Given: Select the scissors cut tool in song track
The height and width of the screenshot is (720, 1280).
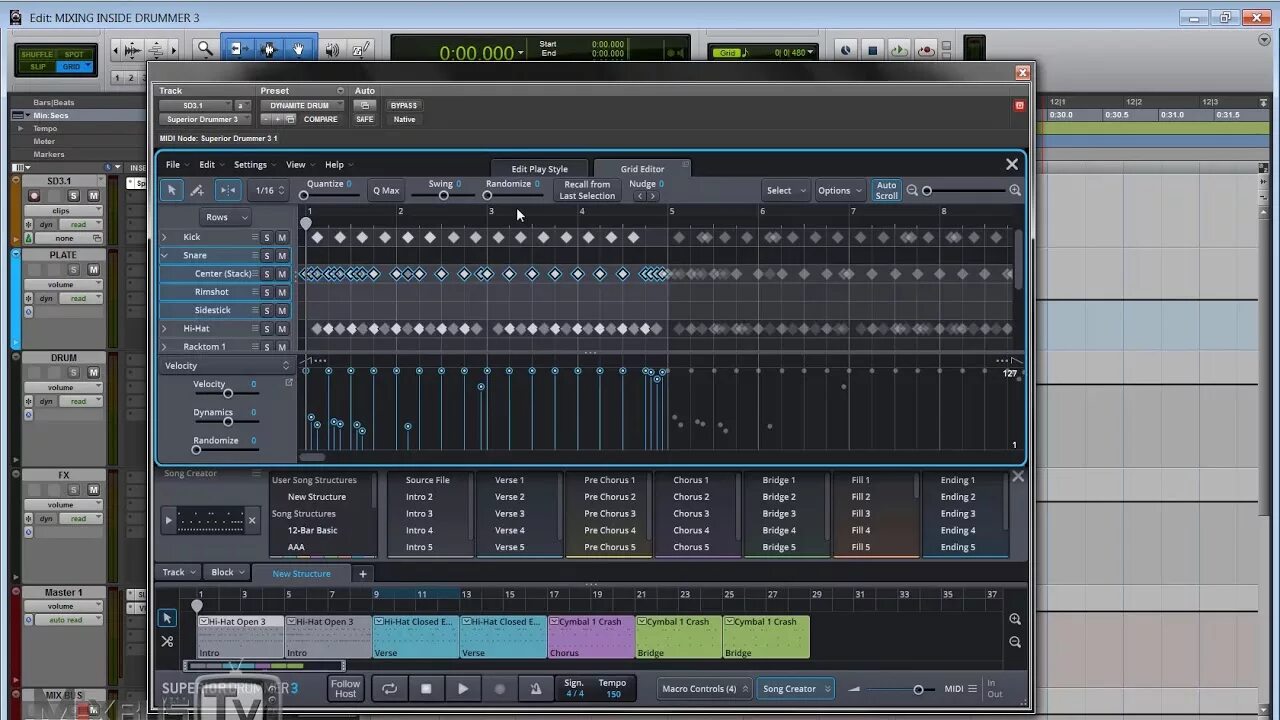Looking at the screenshot, I should pyautogui.click(x=167, y=641).
